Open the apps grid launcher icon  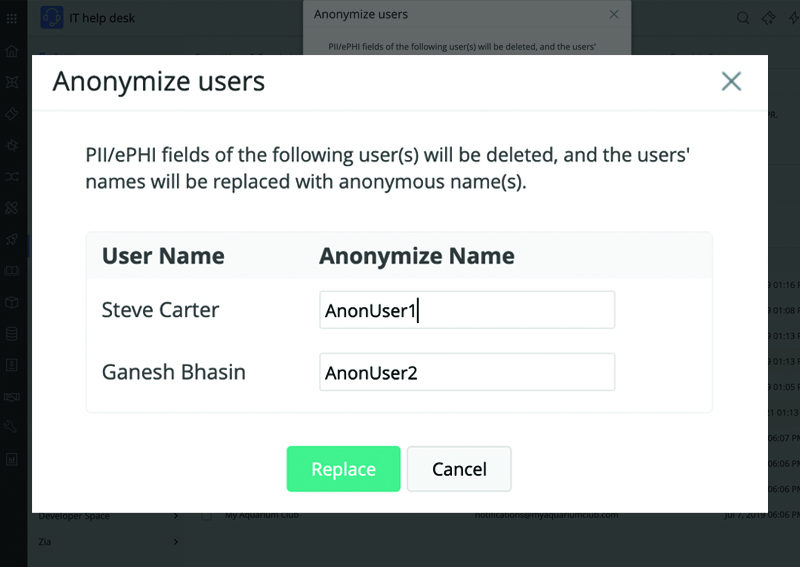[12, 18]
